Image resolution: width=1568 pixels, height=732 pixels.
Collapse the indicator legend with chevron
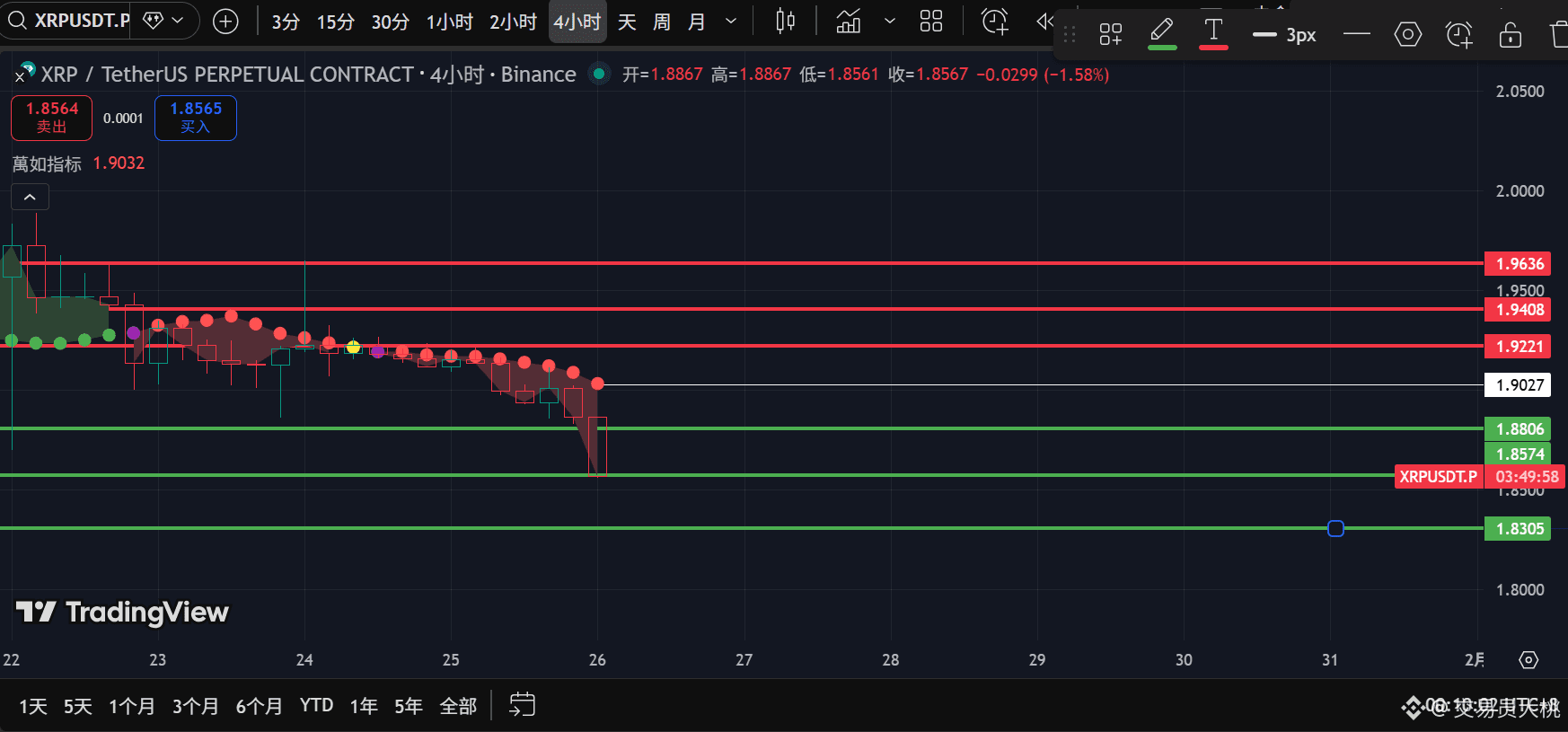point(30,197)
